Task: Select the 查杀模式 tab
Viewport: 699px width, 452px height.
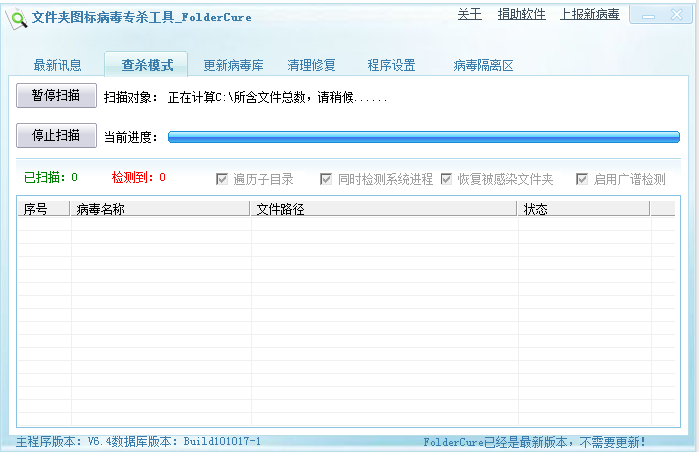Action: click(x=147, y=65)
